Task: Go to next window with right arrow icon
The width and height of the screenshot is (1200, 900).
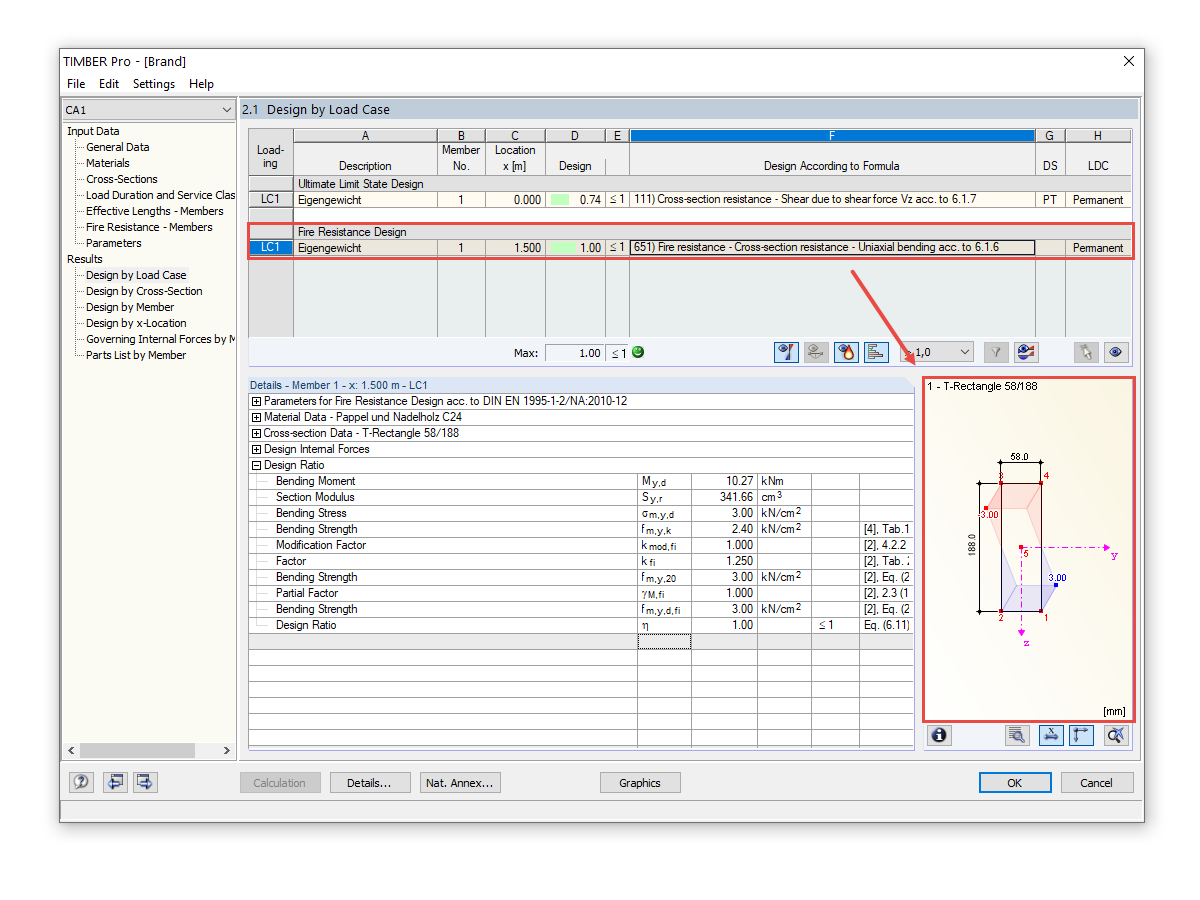Action: pos(146,782)
